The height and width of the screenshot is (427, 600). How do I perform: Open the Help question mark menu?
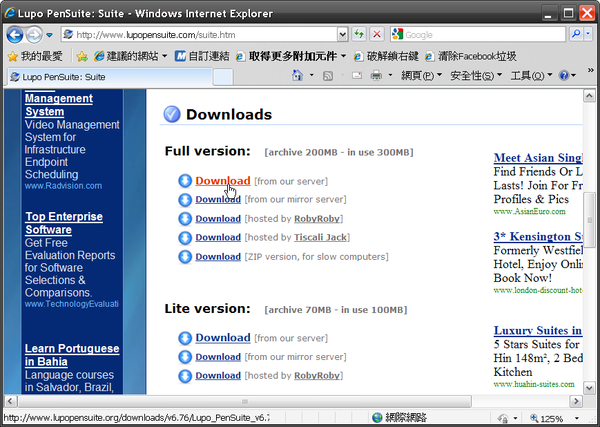(x=567, y=75)
